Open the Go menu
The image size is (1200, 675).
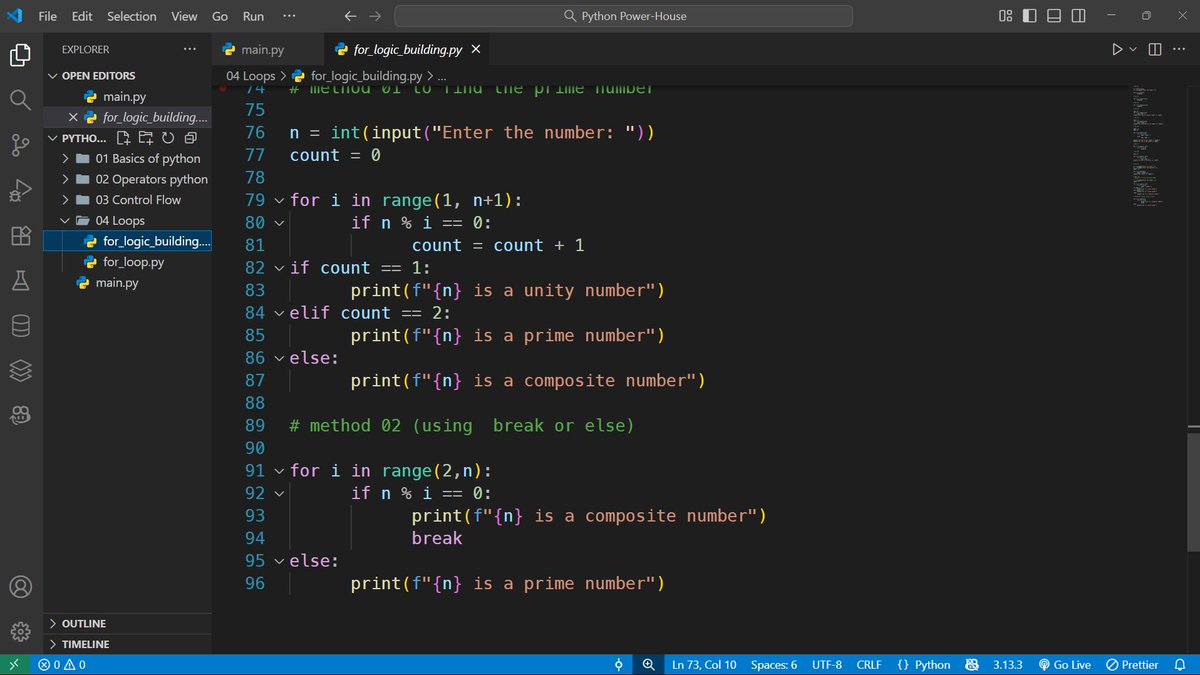[x=220, y=16]
